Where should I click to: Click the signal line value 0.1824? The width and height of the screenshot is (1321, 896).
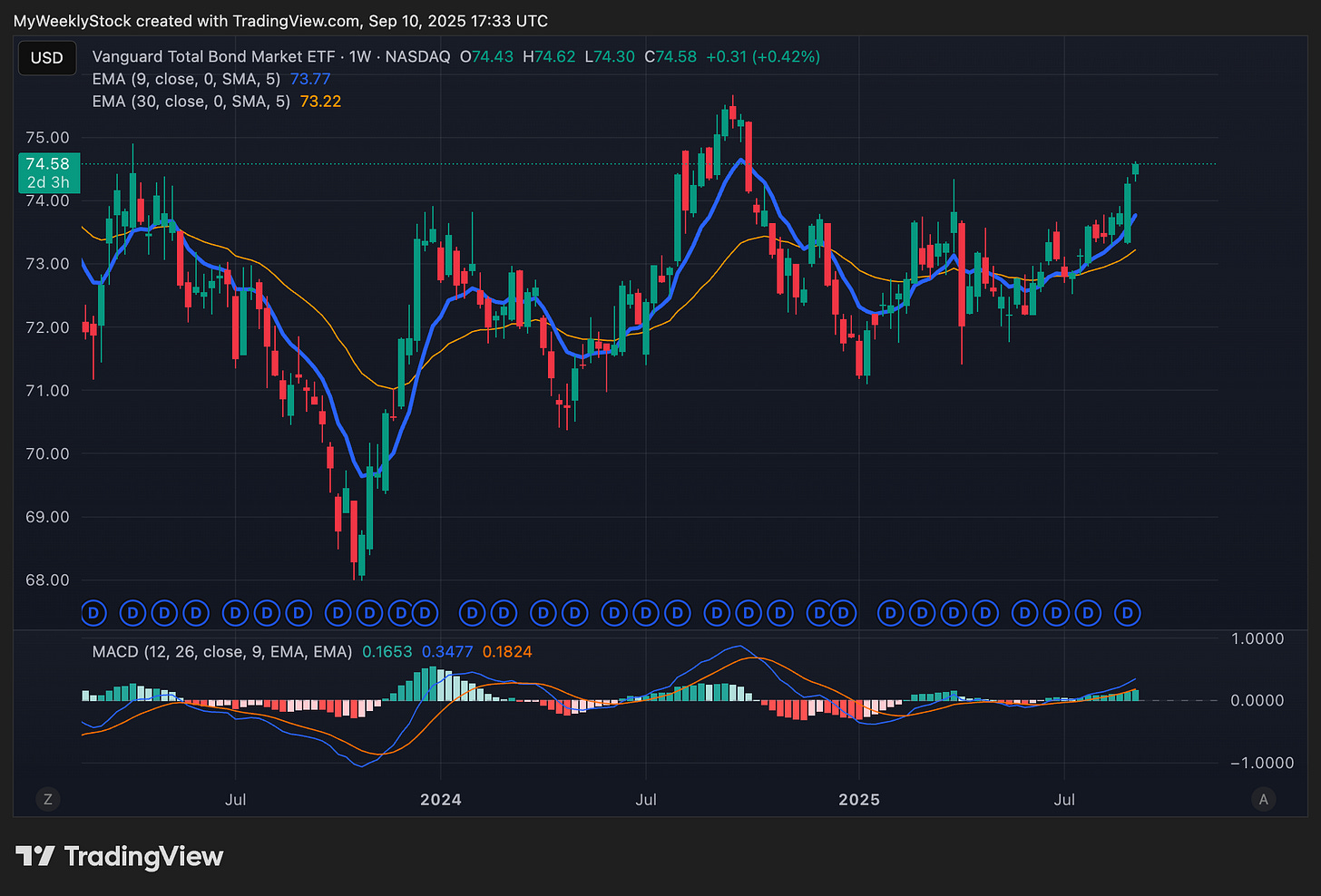tap(507, 651)
